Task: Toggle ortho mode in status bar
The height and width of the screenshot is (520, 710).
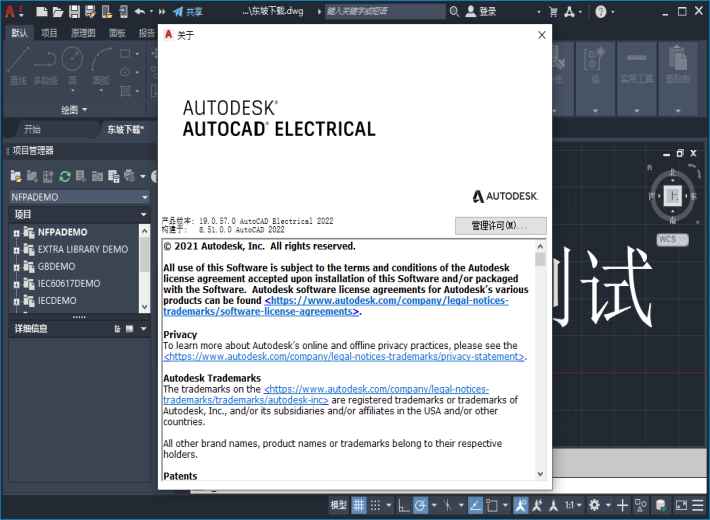Action: pos(403,505)
